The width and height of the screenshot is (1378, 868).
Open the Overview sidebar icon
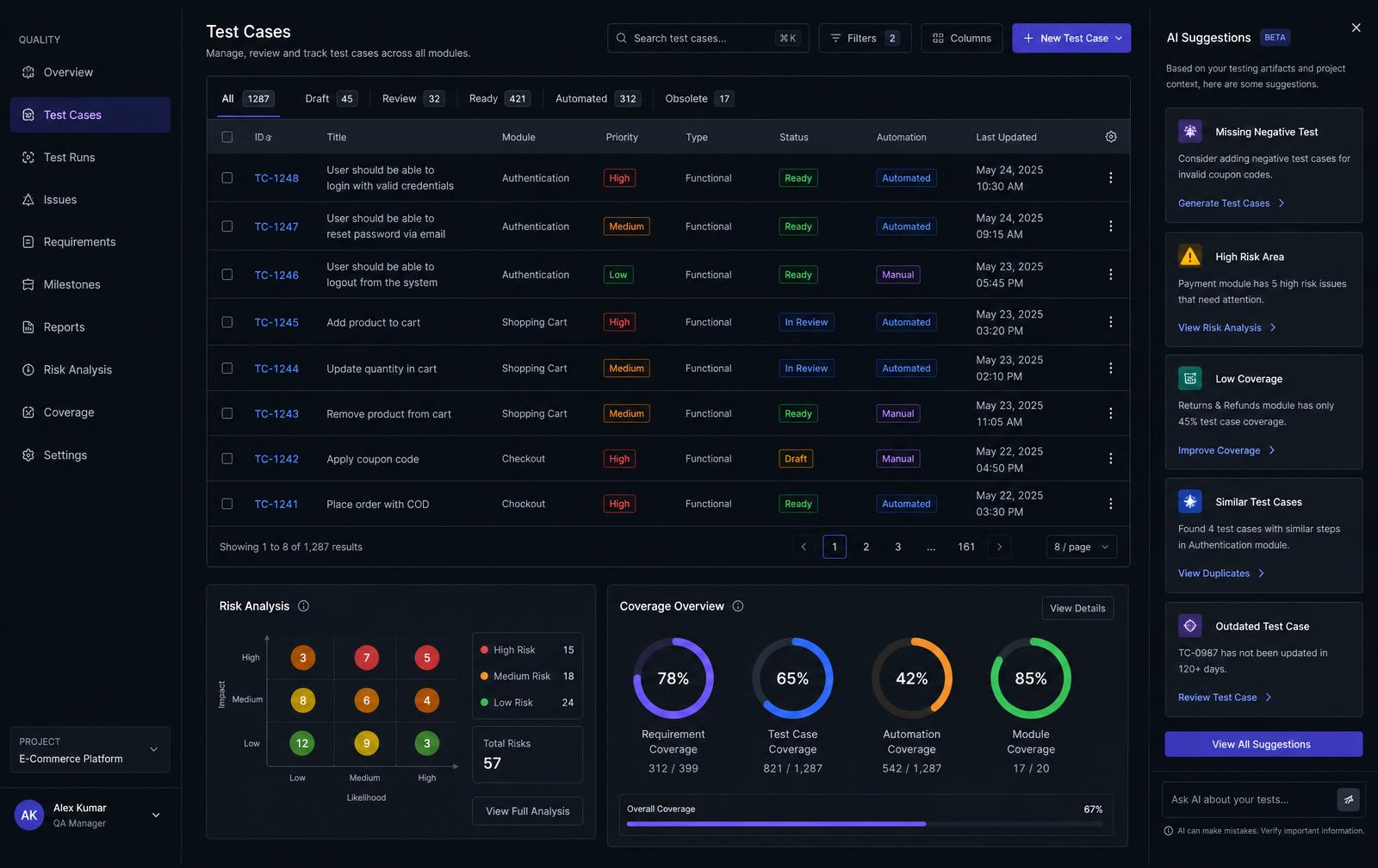tap(28, 72)
